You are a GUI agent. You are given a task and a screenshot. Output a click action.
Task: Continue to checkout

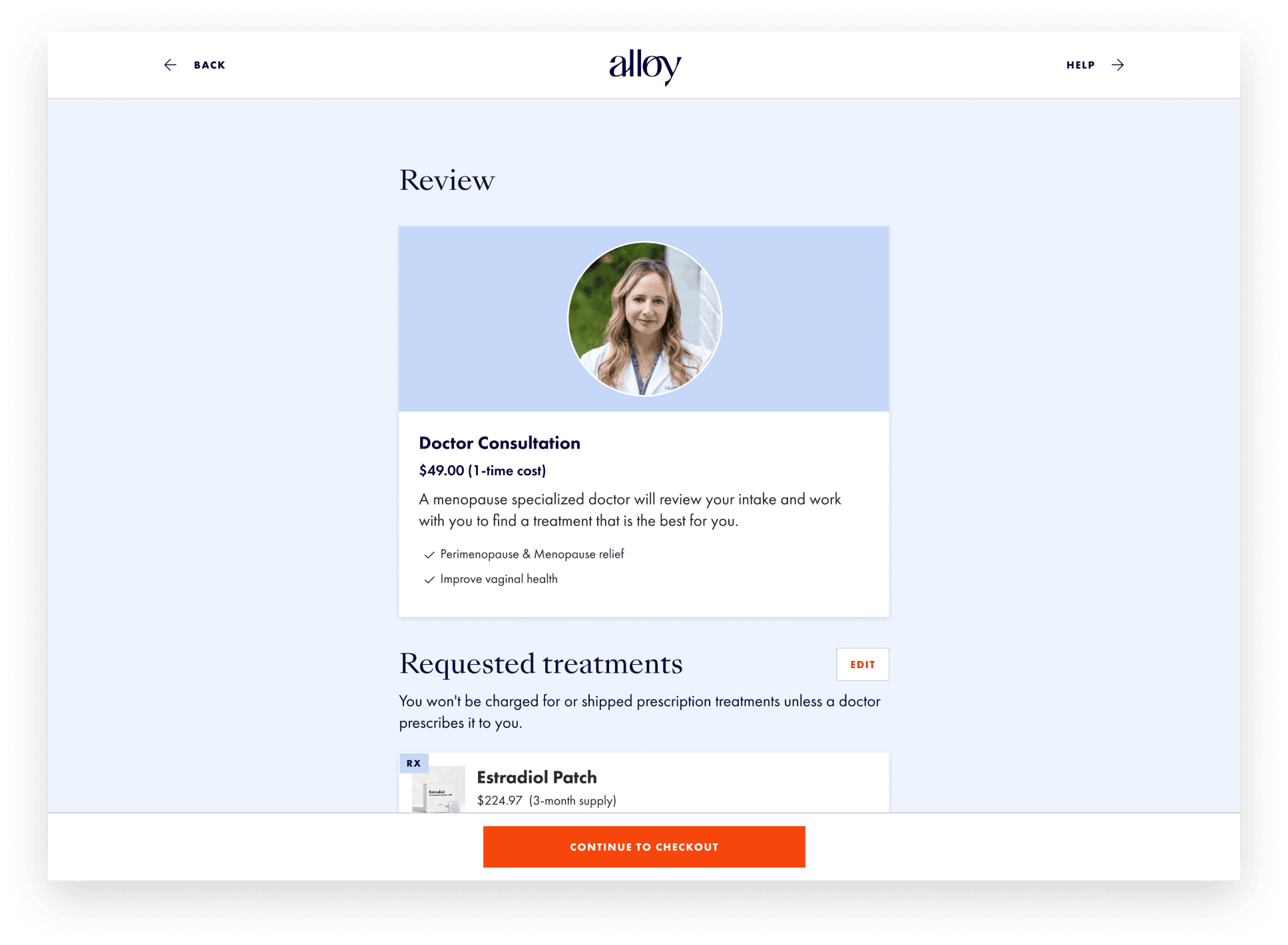[644, 847]
